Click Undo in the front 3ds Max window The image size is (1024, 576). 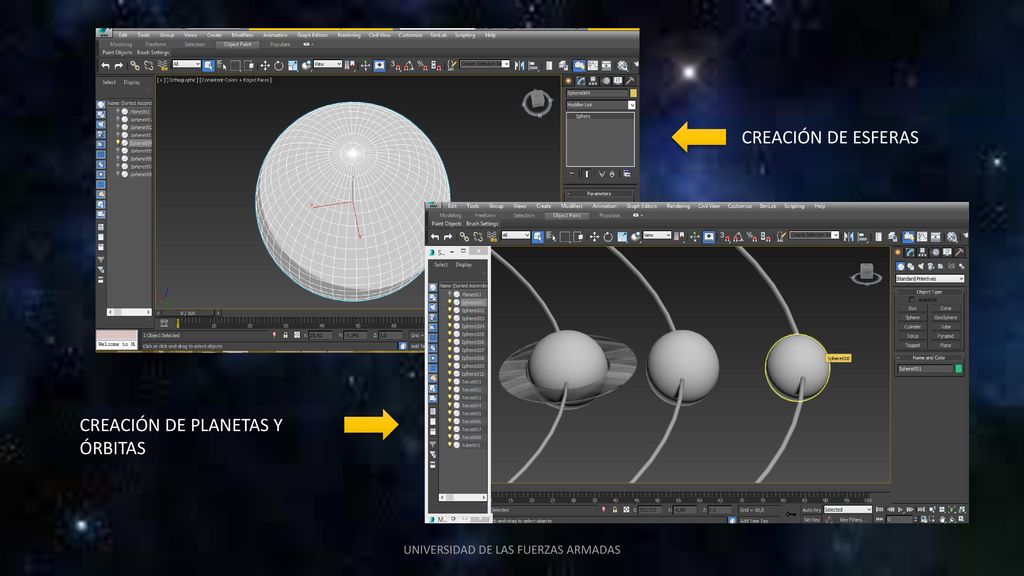click(435, 236)
